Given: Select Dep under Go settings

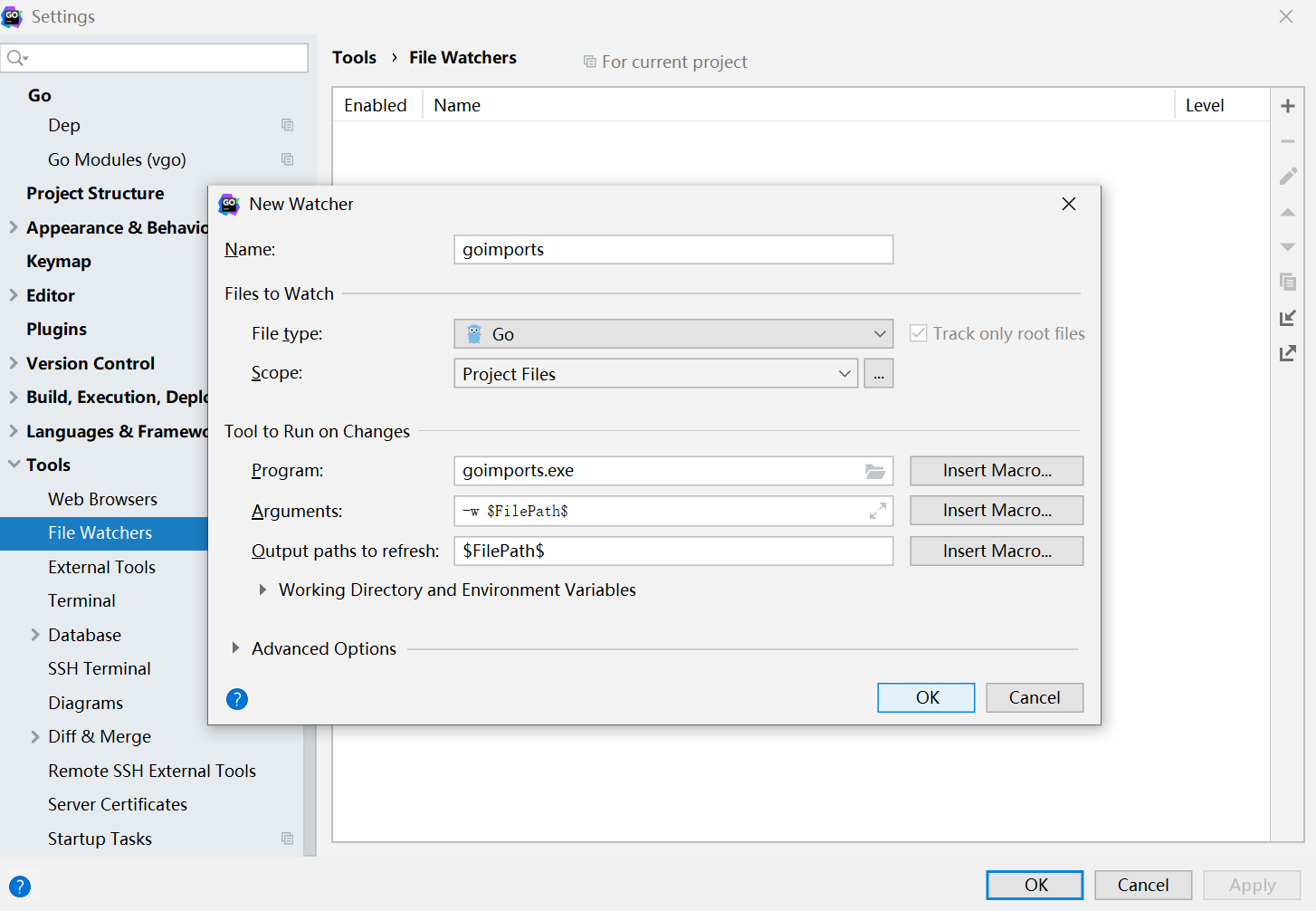Looking at the screenshot, I should point(64,125).
